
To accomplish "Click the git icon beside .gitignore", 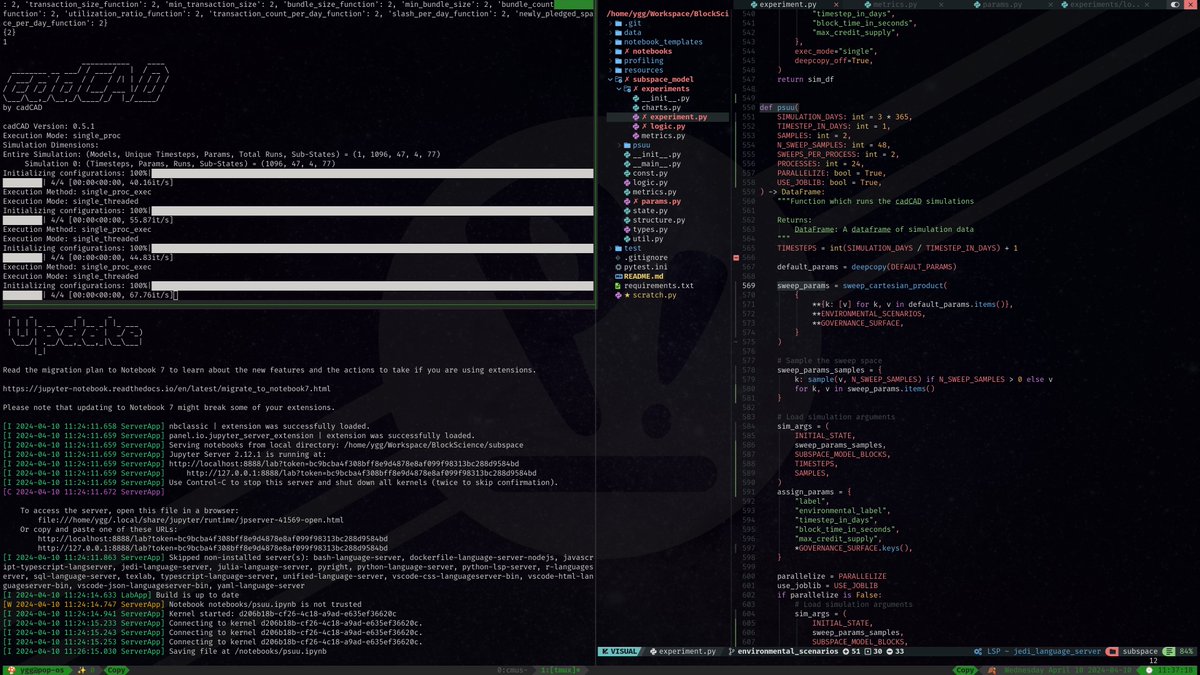I will (617, 258).
